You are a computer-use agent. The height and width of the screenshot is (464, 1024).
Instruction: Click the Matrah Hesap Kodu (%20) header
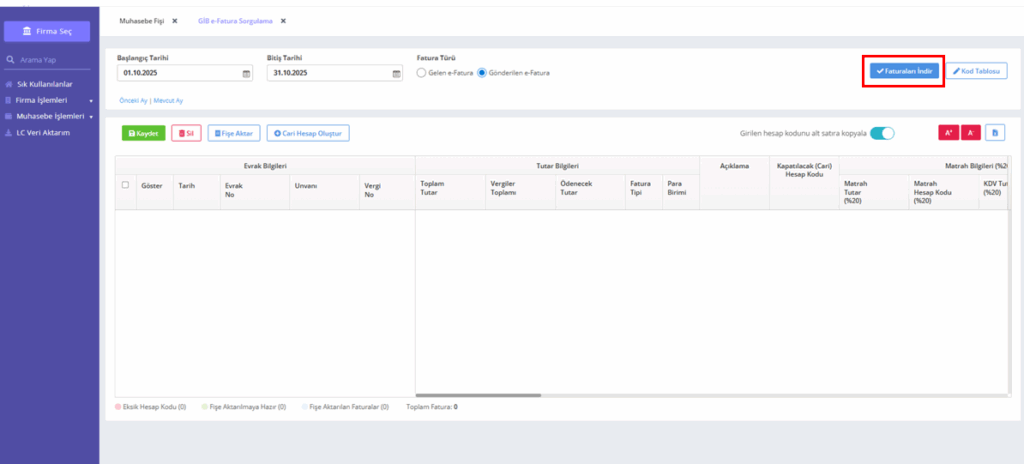943,192
